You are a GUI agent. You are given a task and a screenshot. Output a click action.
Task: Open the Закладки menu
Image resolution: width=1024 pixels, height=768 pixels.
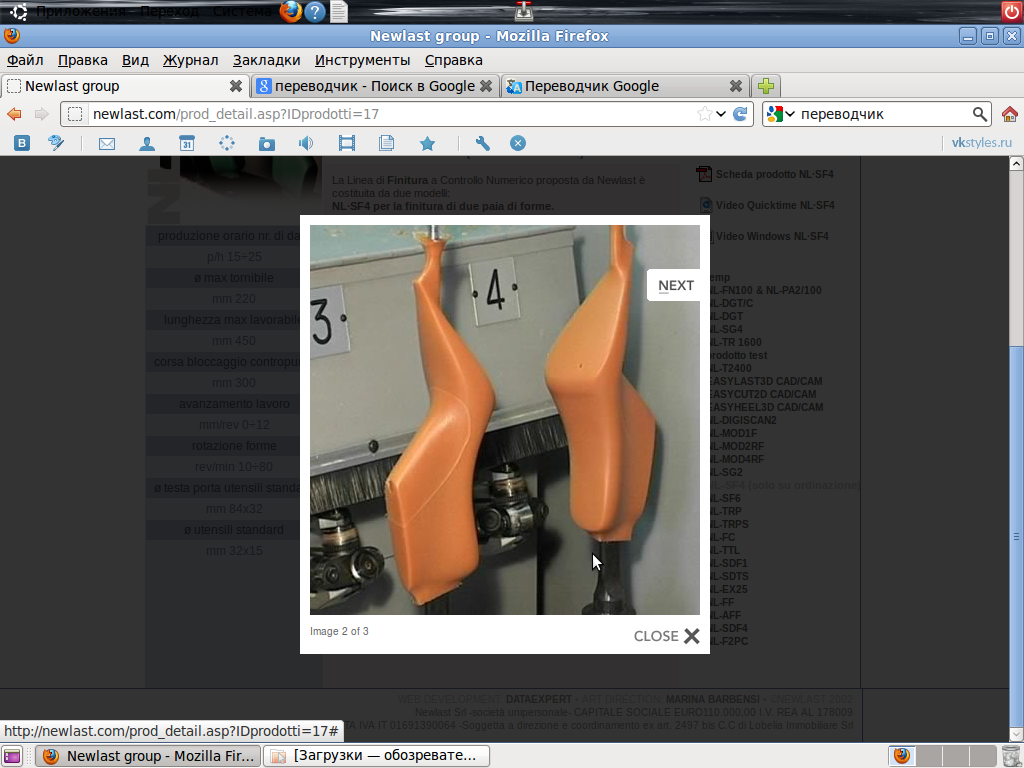[266, 60]
